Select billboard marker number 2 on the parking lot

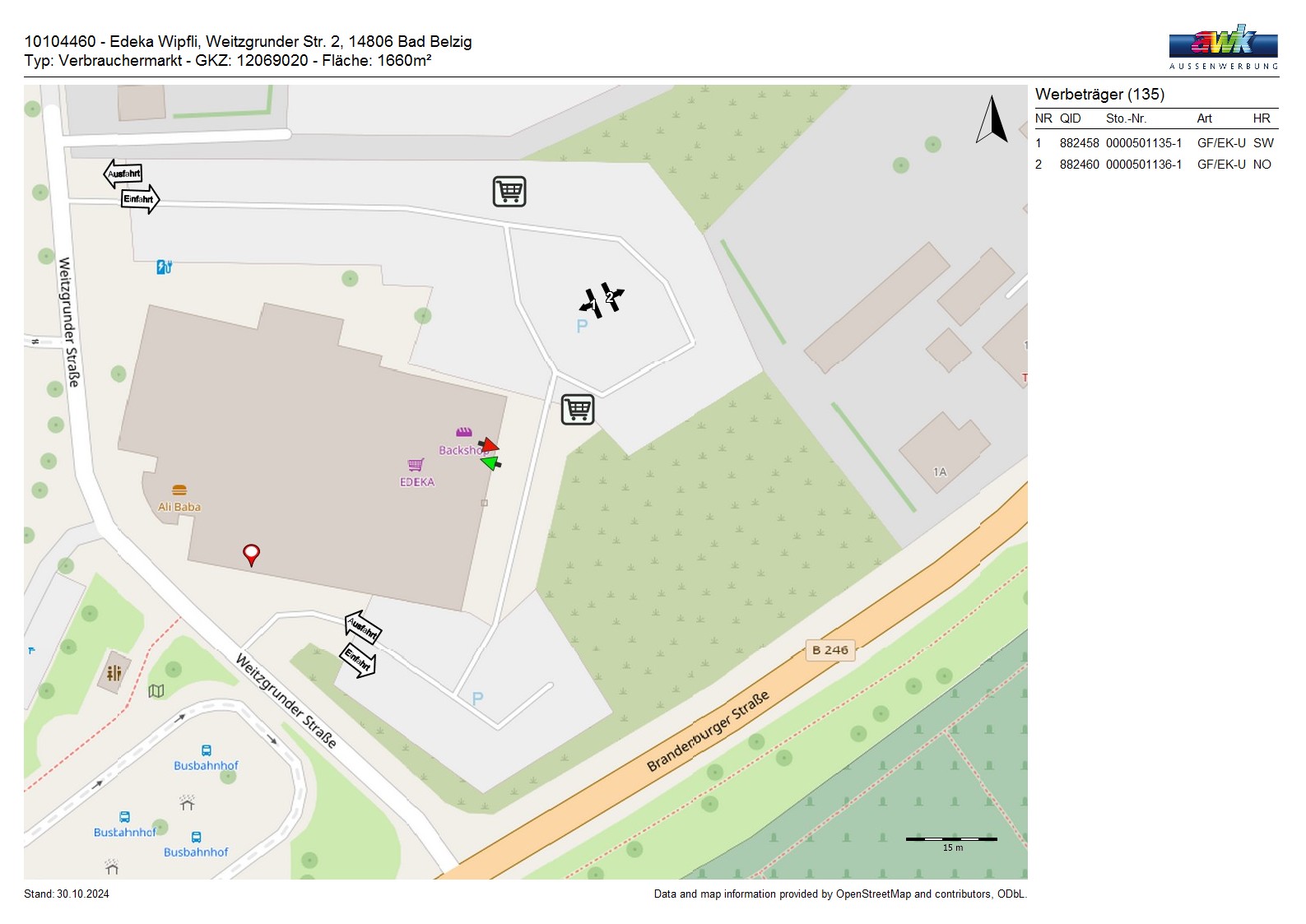point(611,296)
